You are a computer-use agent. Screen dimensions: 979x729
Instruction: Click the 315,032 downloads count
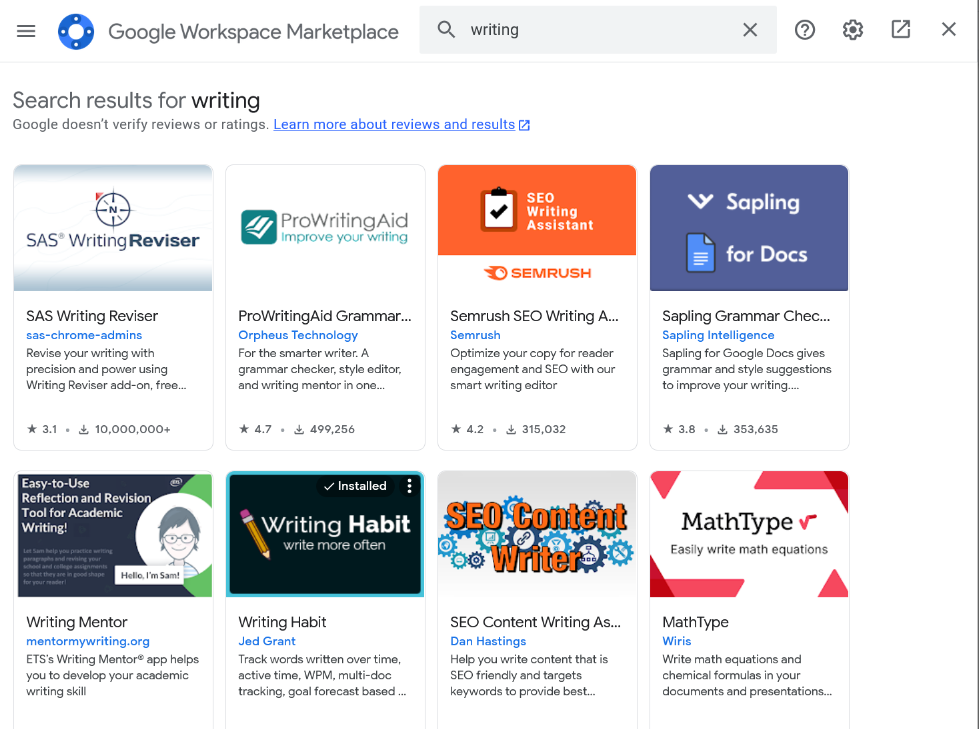pyautogui.click(x=536, y=429)
